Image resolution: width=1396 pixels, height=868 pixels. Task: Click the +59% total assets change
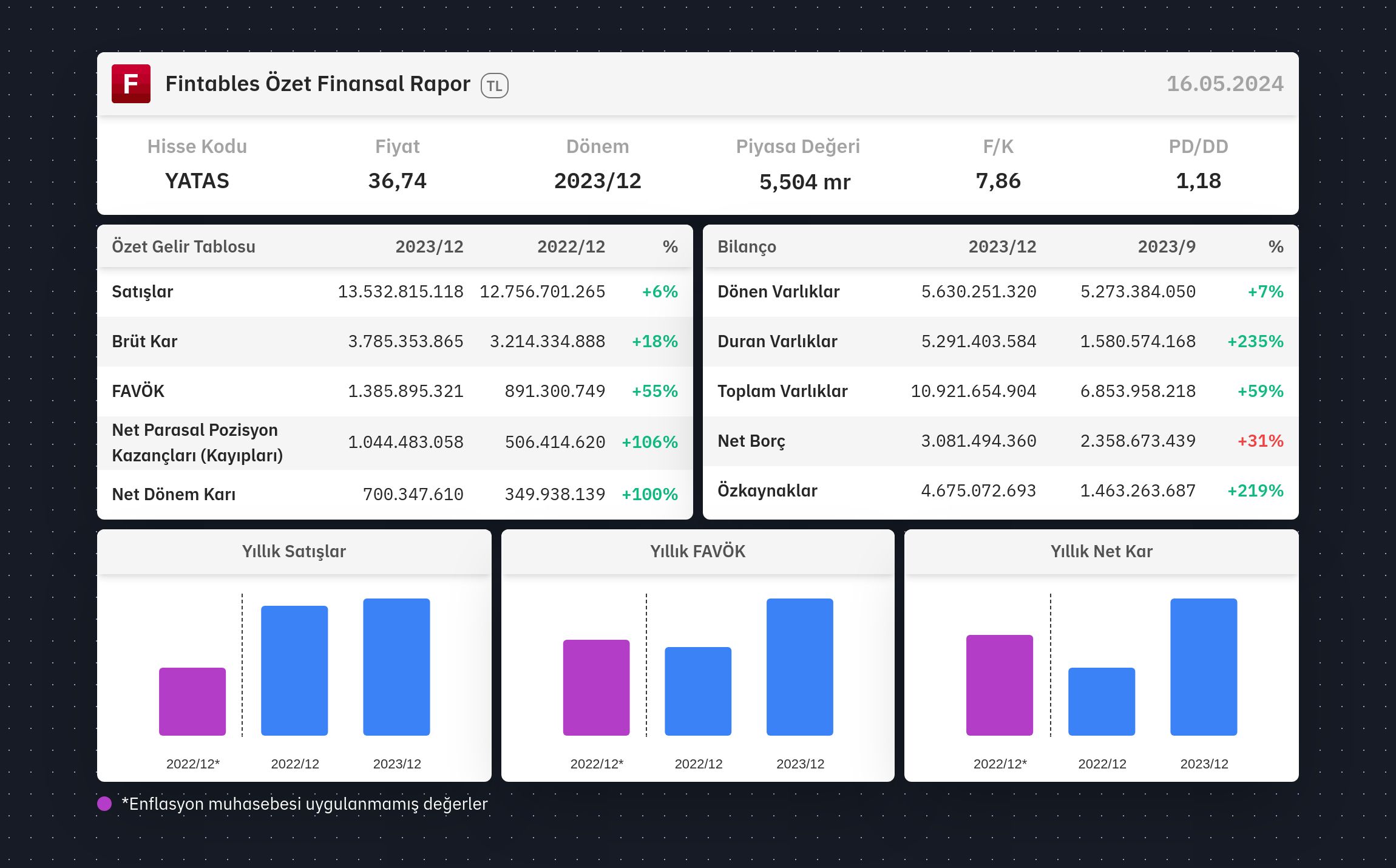[x=1261, y=391]
